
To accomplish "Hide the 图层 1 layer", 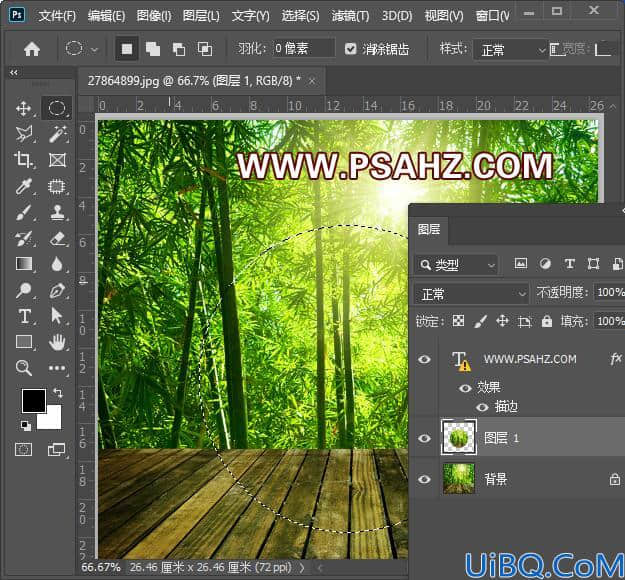I will [x=424, y=438].
